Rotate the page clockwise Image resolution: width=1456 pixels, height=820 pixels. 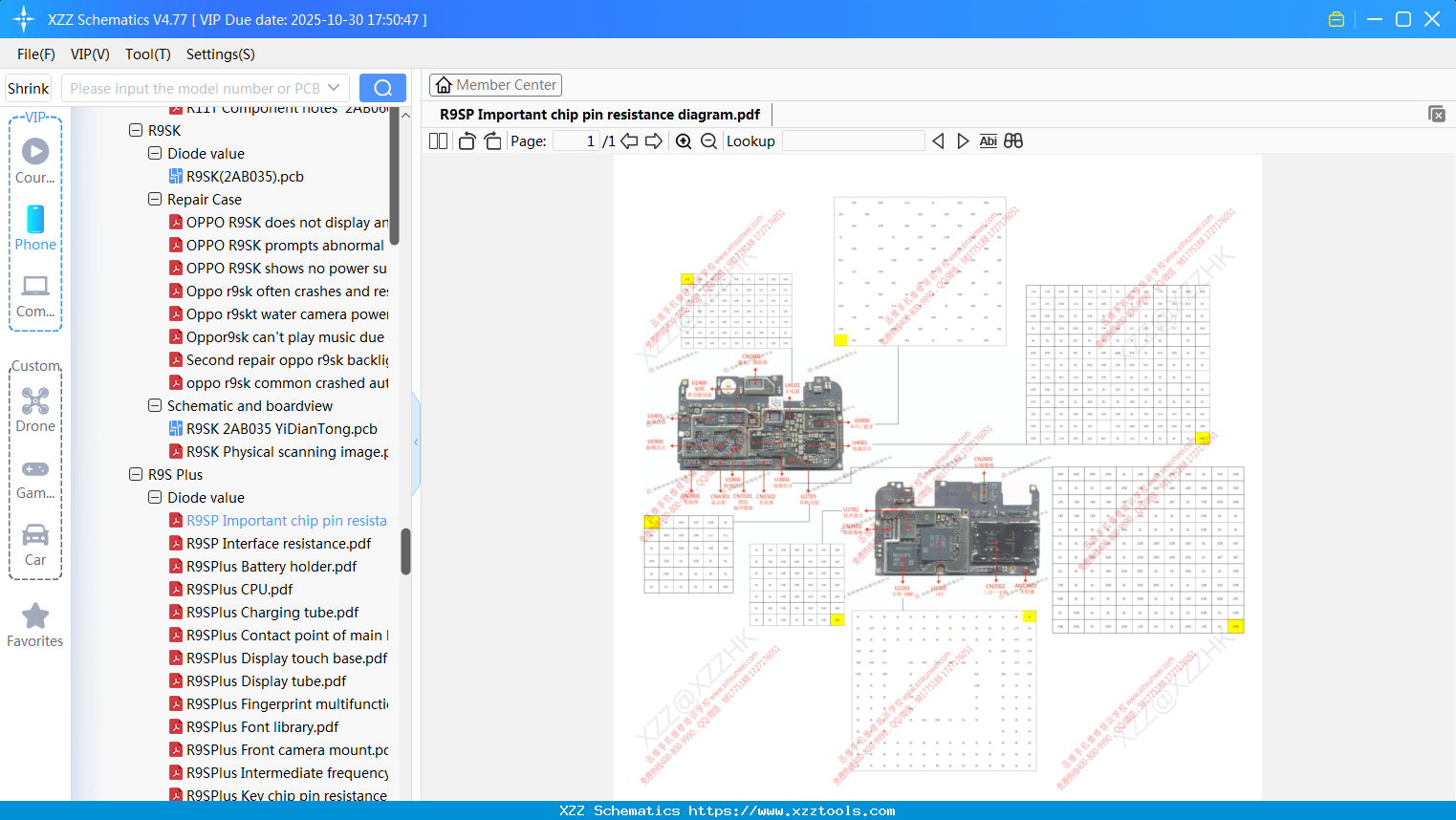492,141
